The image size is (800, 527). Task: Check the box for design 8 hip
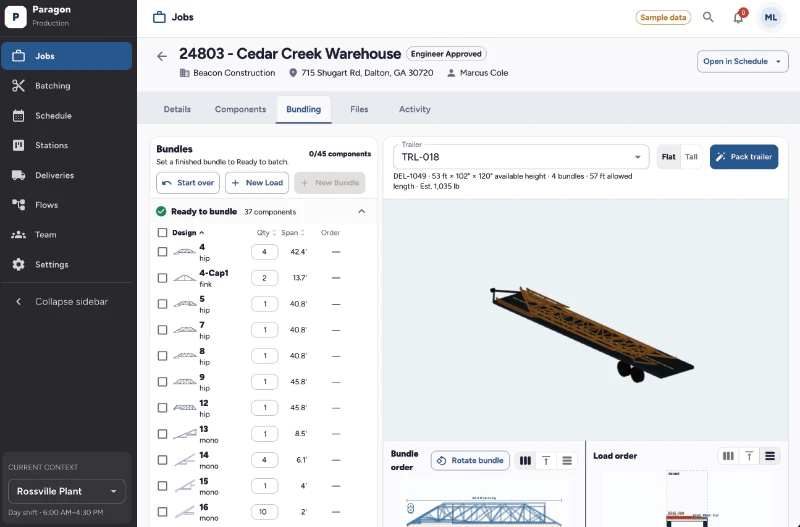pos(162,356)
